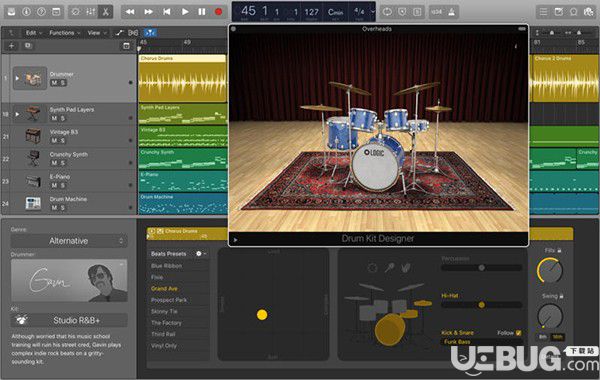Toggle the Follow checkbox for Kick & Snare
This screenshot has height=380, width=600.
518,333
